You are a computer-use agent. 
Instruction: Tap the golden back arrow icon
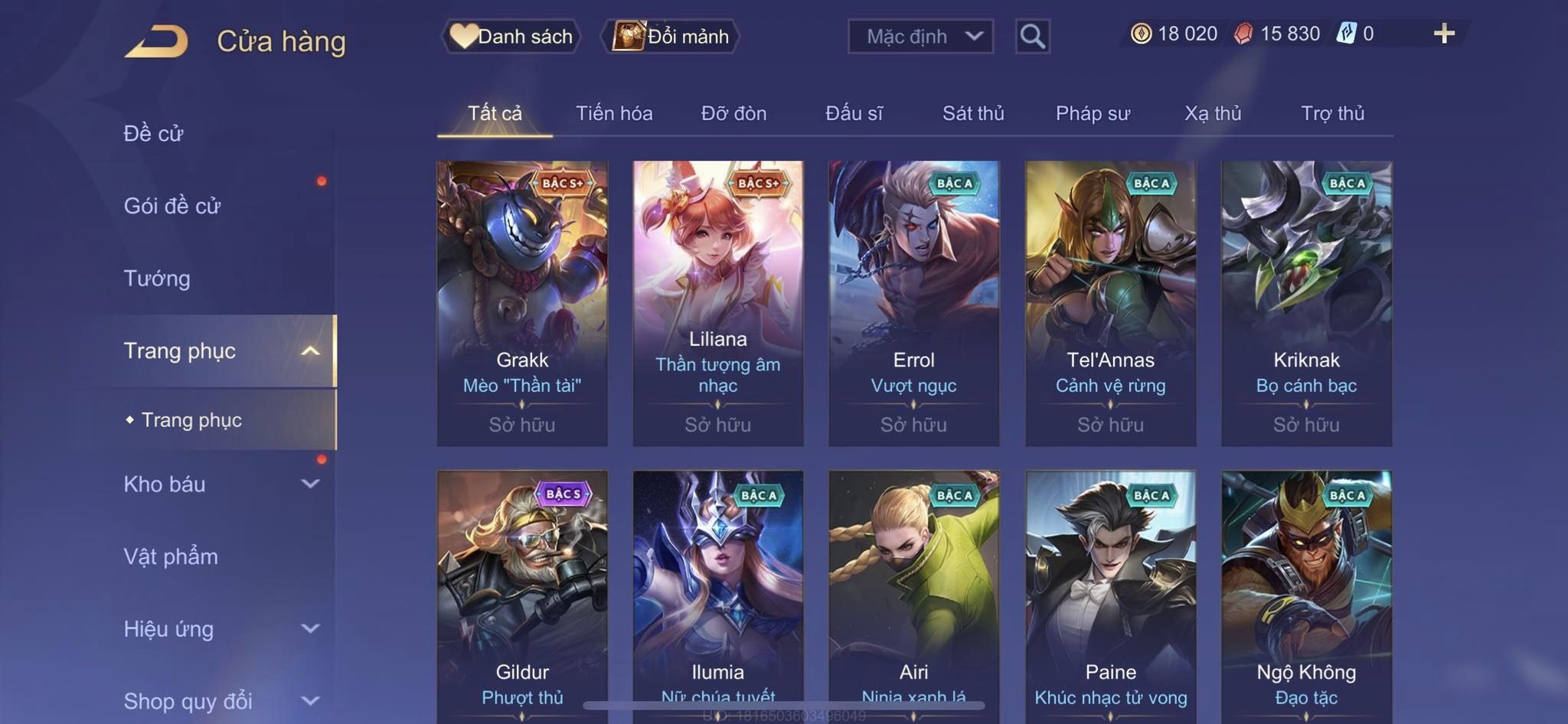point(157,41)
